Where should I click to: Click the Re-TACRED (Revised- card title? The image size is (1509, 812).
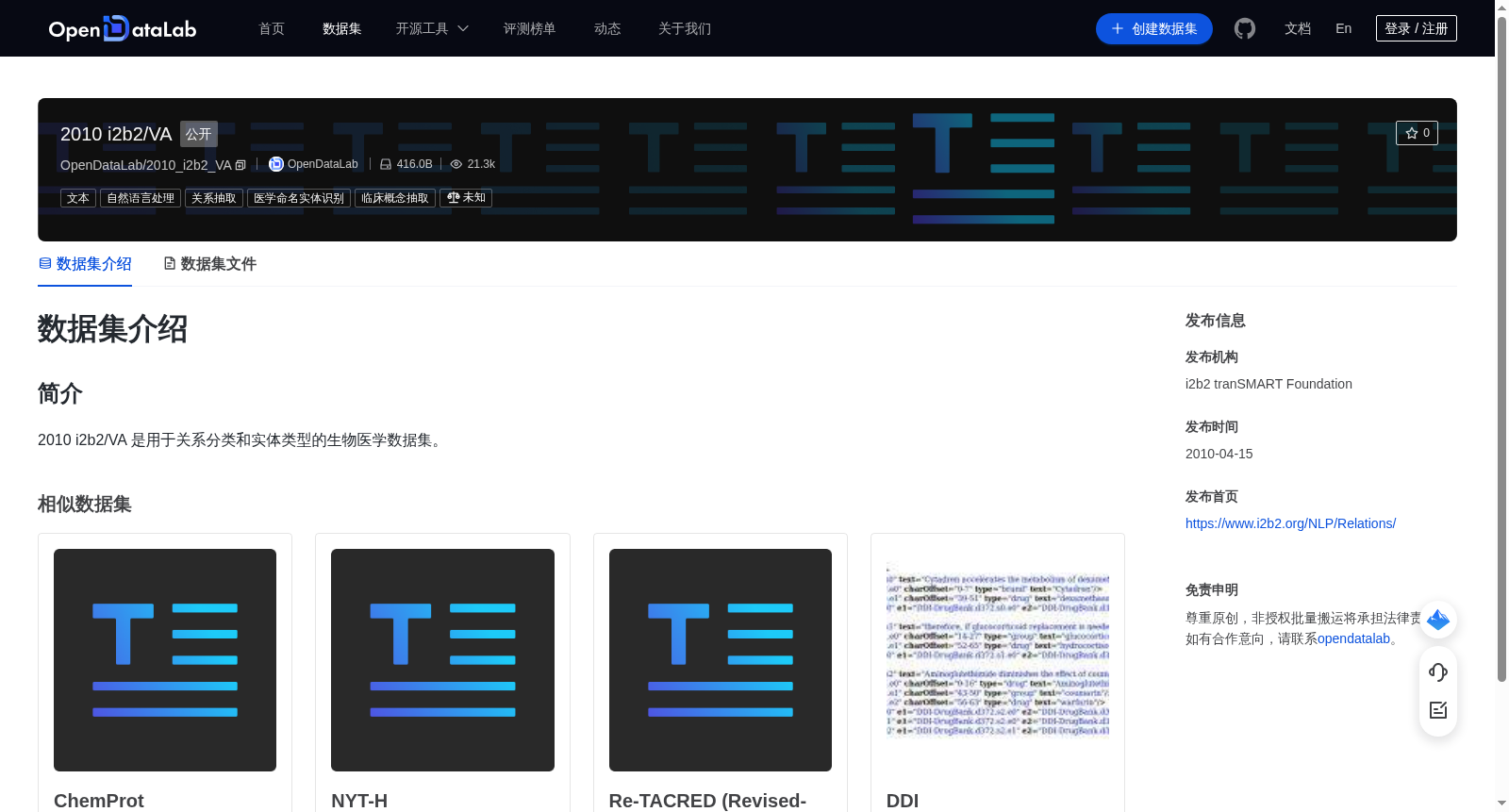coord(707,801)
